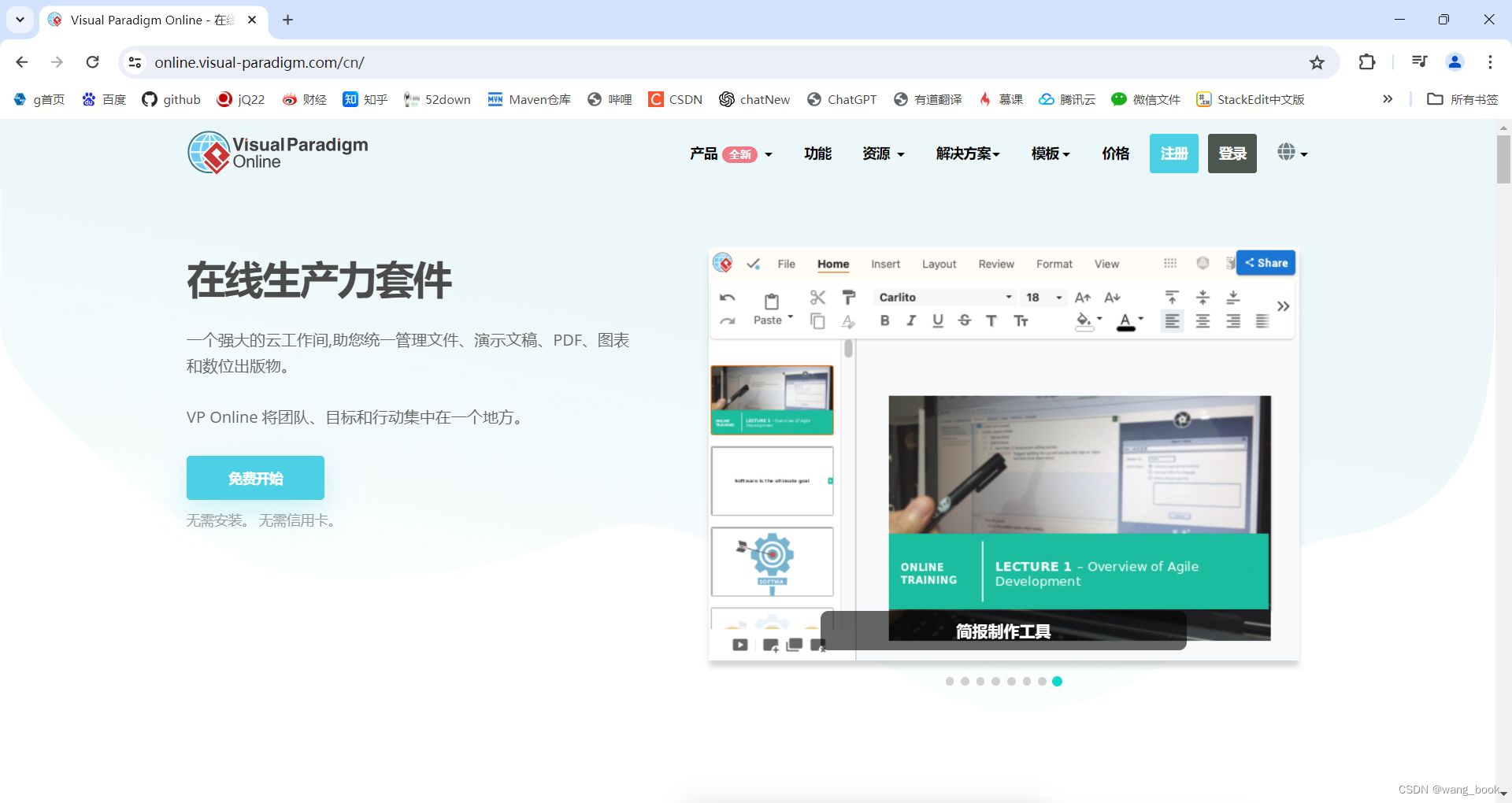
Task: Expand the 解决方案 dropdown menu
Action: (968, 154)
